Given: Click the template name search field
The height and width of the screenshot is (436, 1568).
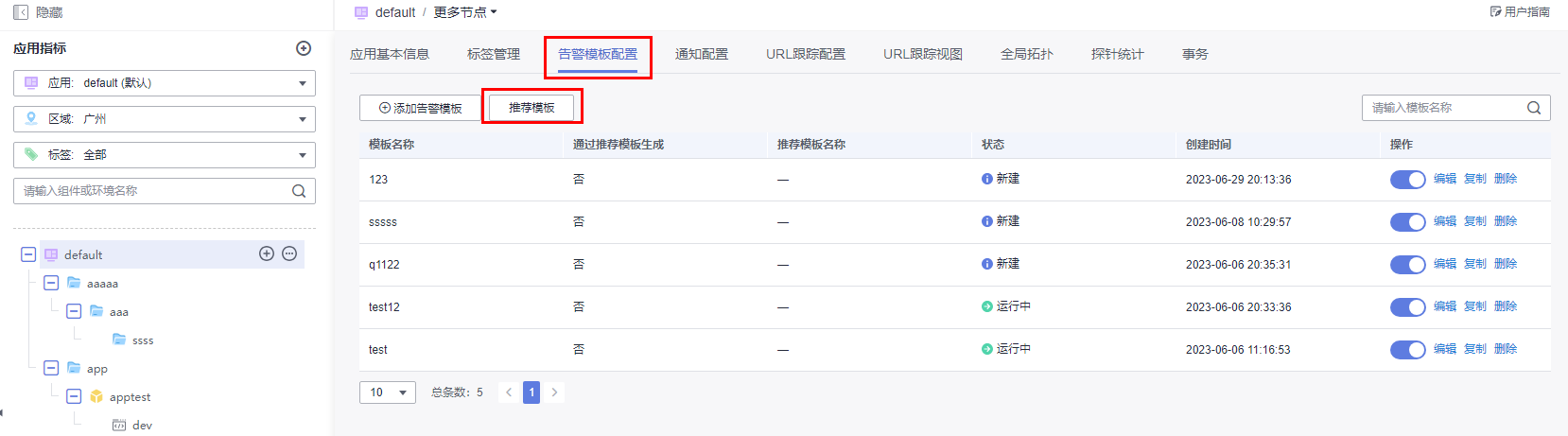Looking at the screenshot, I should click(x=1456, y=108).
